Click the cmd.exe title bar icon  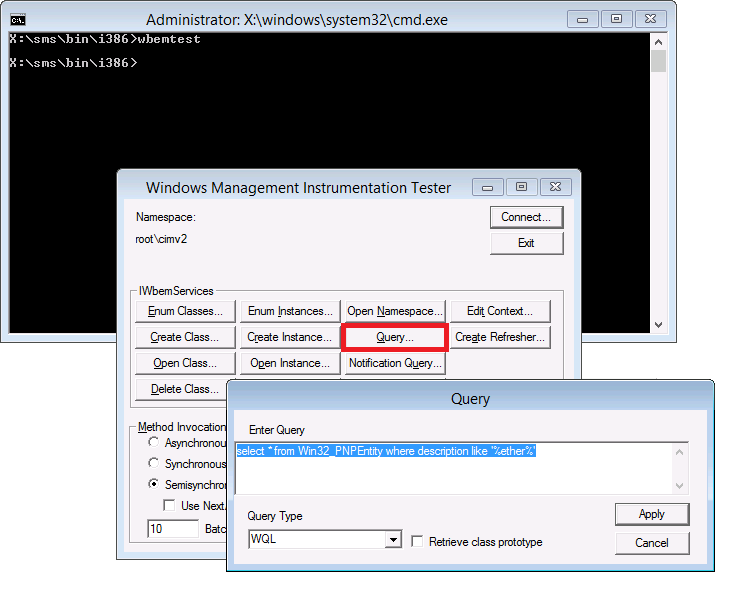[x=18, y=20]
